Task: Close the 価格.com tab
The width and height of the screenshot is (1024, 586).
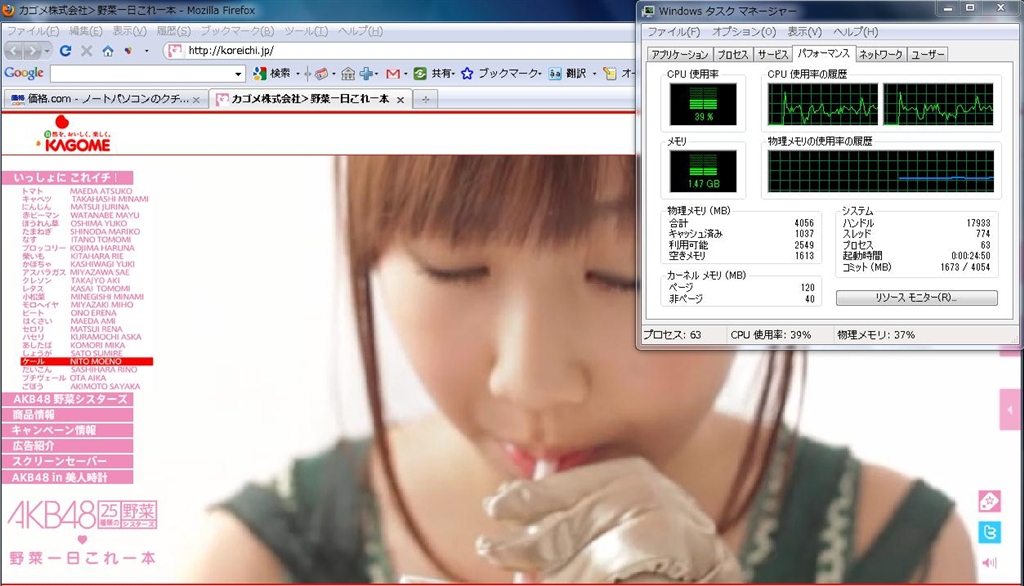Action: click(x=196, y=100)
